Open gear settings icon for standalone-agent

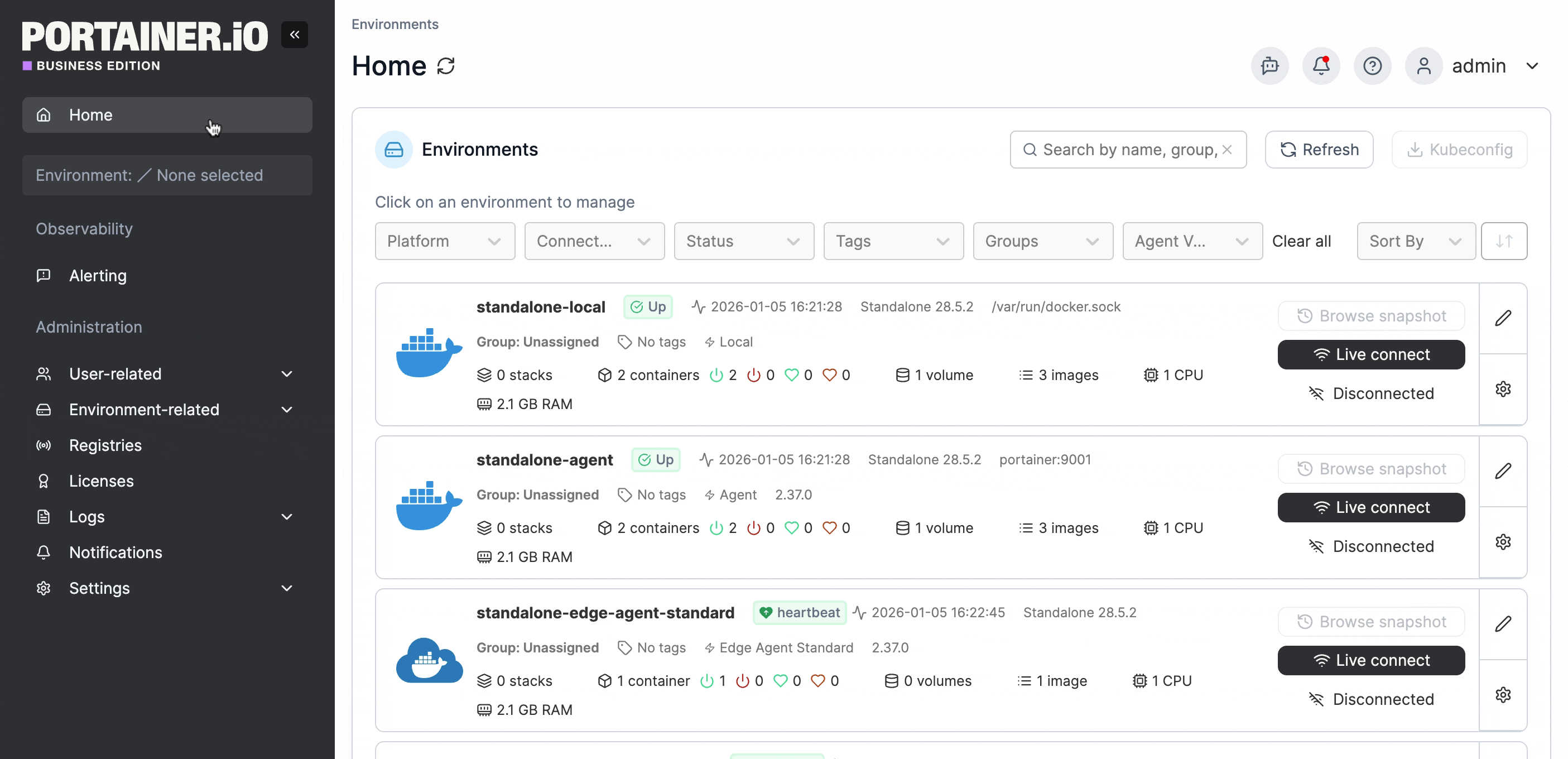point(1502,542)
